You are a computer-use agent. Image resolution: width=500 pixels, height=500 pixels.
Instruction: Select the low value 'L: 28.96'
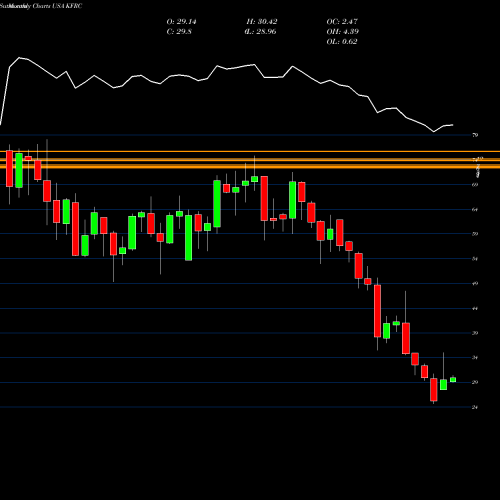click(x=262, y=32)
